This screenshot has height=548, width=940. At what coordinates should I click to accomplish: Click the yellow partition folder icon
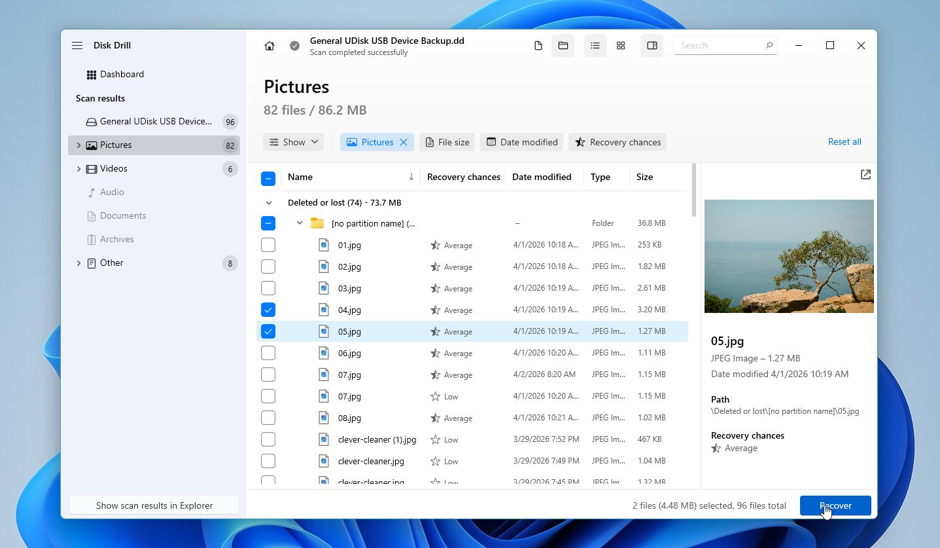coord(317,223)
